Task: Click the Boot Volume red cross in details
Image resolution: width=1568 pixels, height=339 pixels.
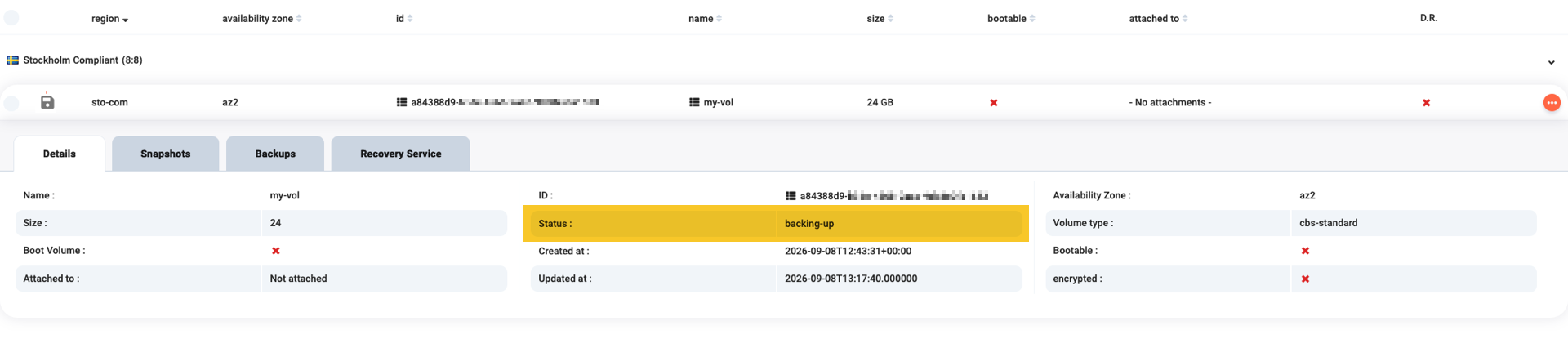Action: [x=276, y=251]
